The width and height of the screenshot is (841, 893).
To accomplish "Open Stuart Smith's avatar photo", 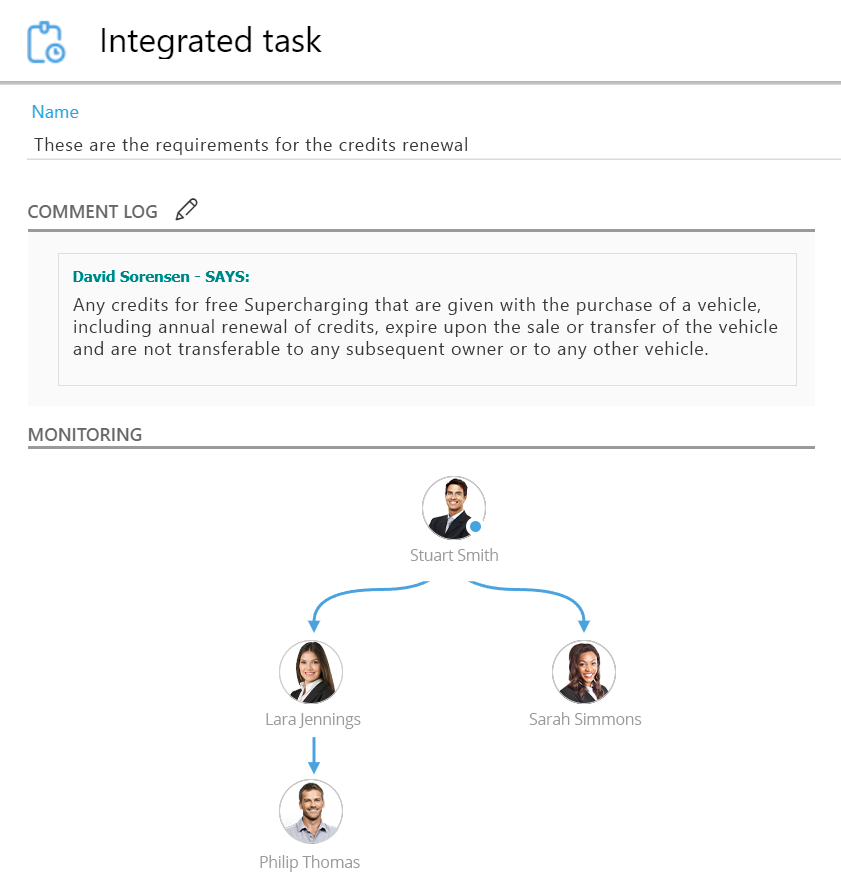I will pyautogui.click(x=453, y=507).
